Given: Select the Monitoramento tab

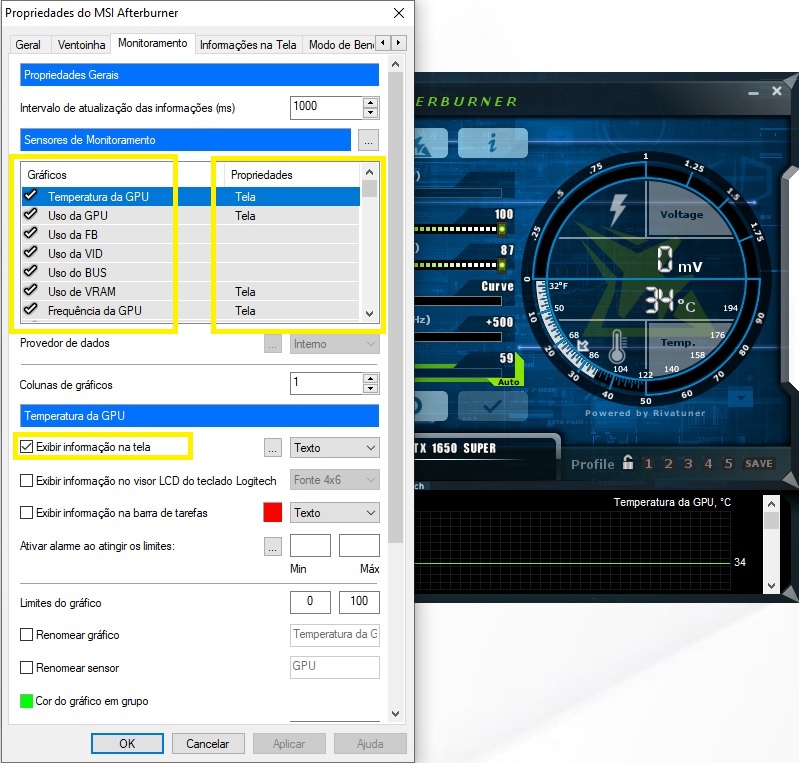Looking at the screenshot, I should pyautogui.click(x=153, y=43).
